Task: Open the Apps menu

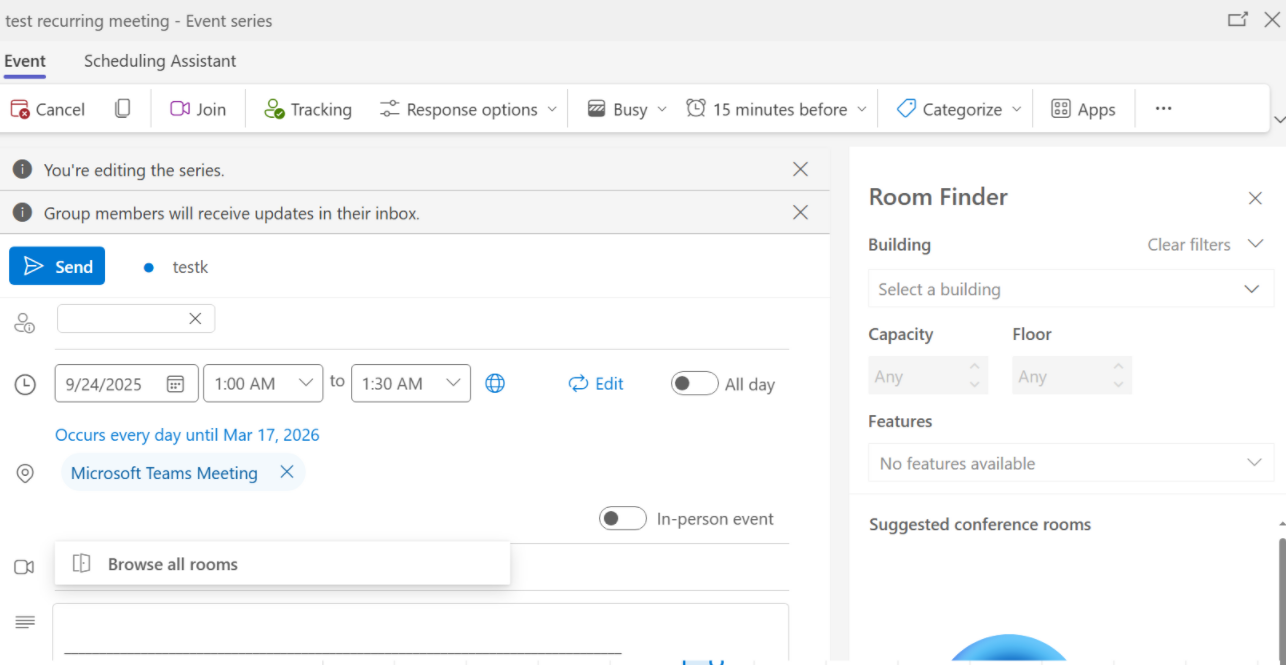Action: 1084,109
